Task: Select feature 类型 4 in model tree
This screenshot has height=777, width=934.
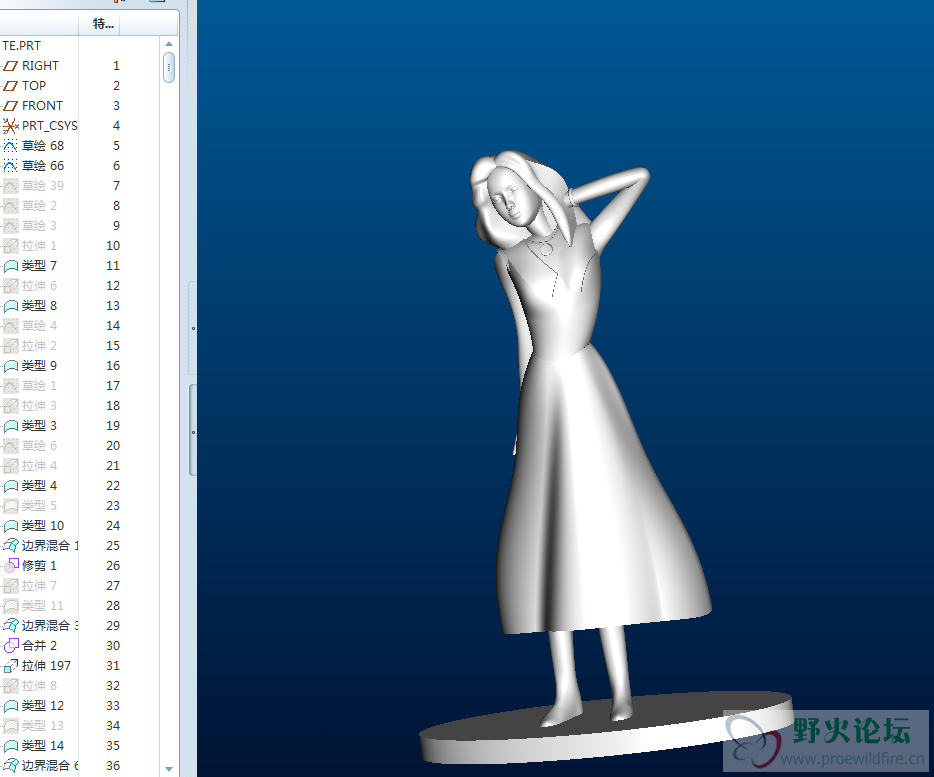Action: click(39, 486)
